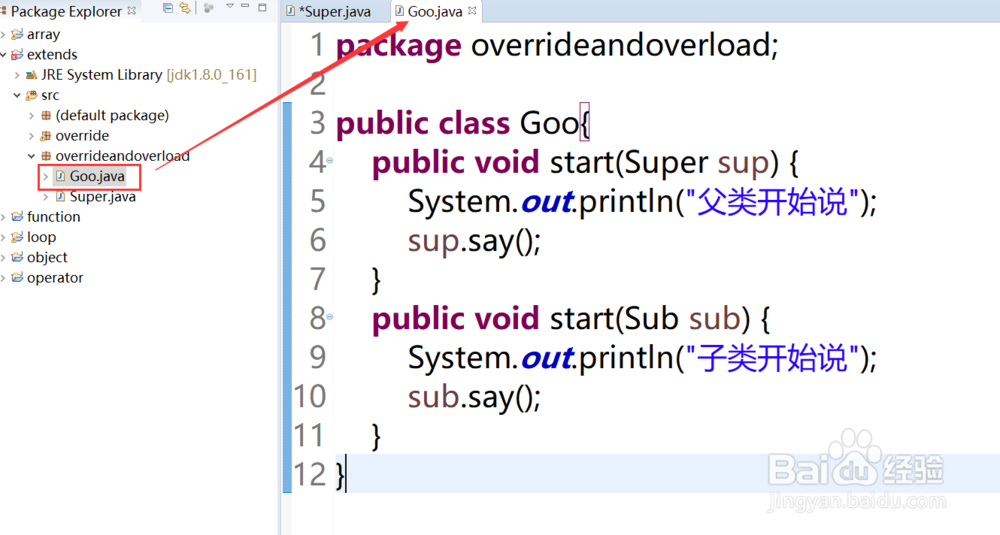Click 'sub.say();' on line 10

click(x=474, y=398)
